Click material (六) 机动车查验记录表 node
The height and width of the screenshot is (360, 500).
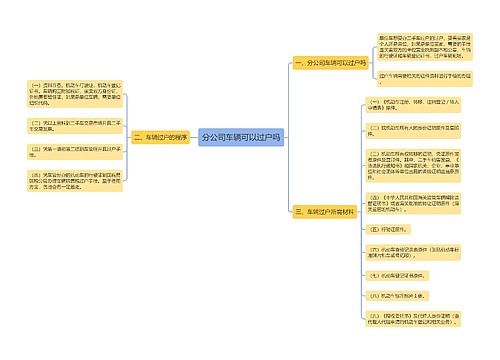pos(413,253)
